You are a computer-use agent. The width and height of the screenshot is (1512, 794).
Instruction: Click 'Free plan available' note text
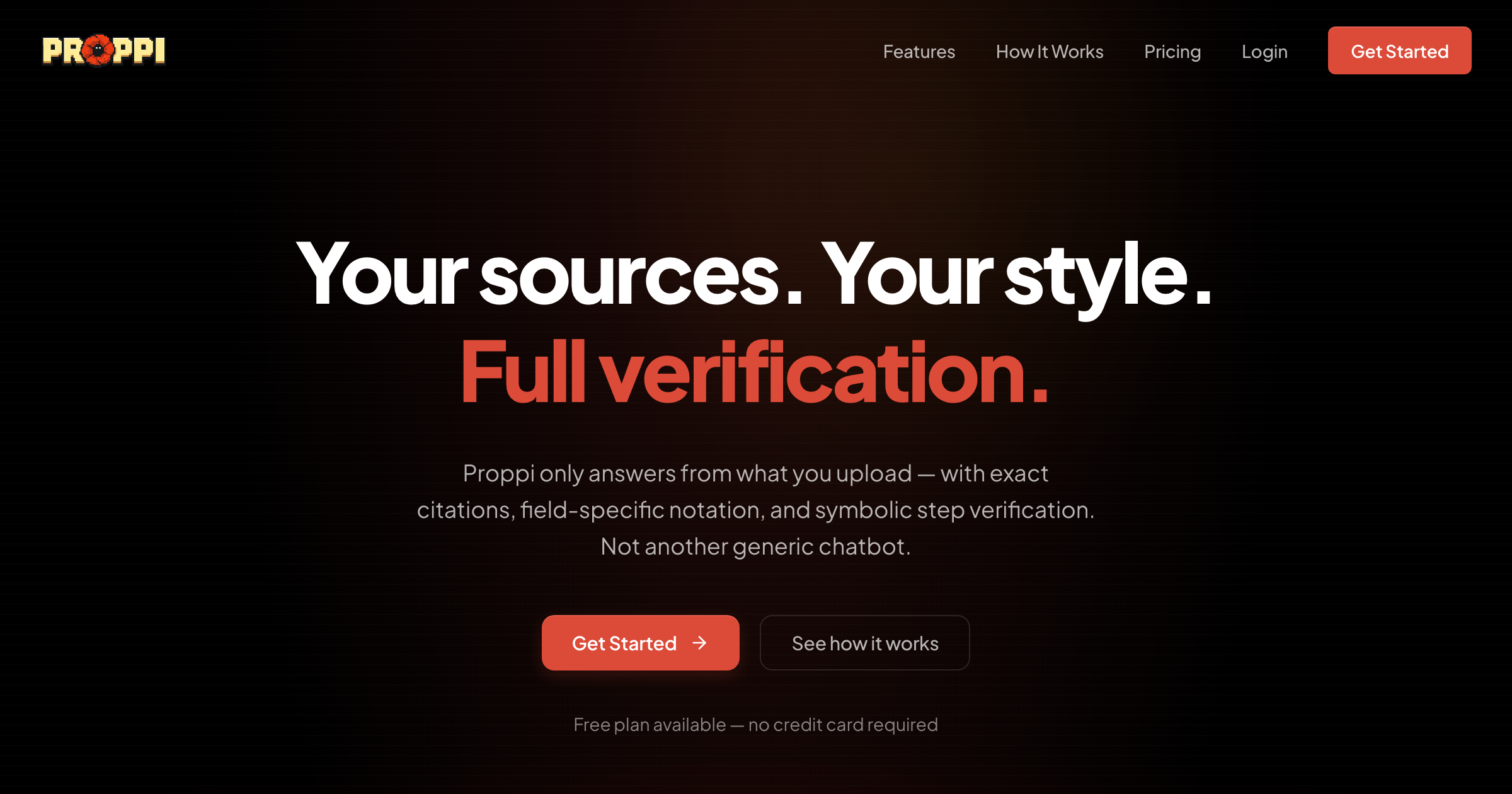tap(650, 725)
